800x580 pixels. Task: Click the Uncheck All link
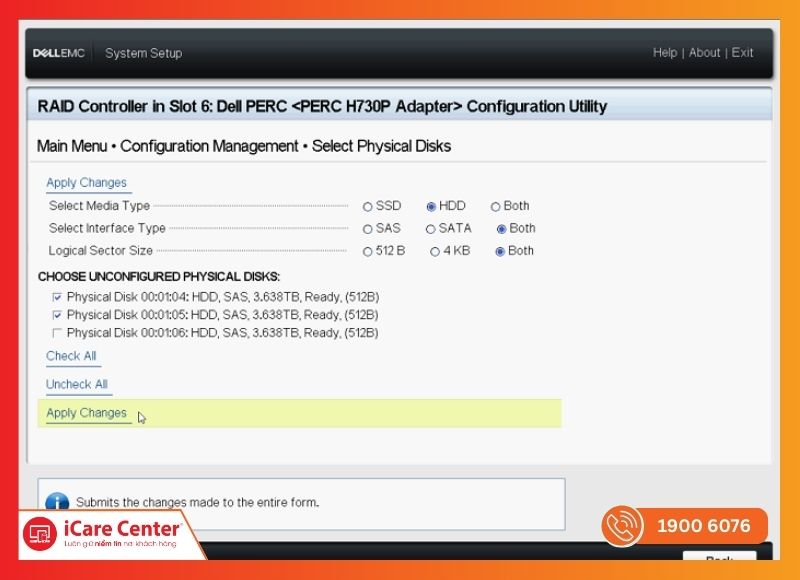pos(77,384)
